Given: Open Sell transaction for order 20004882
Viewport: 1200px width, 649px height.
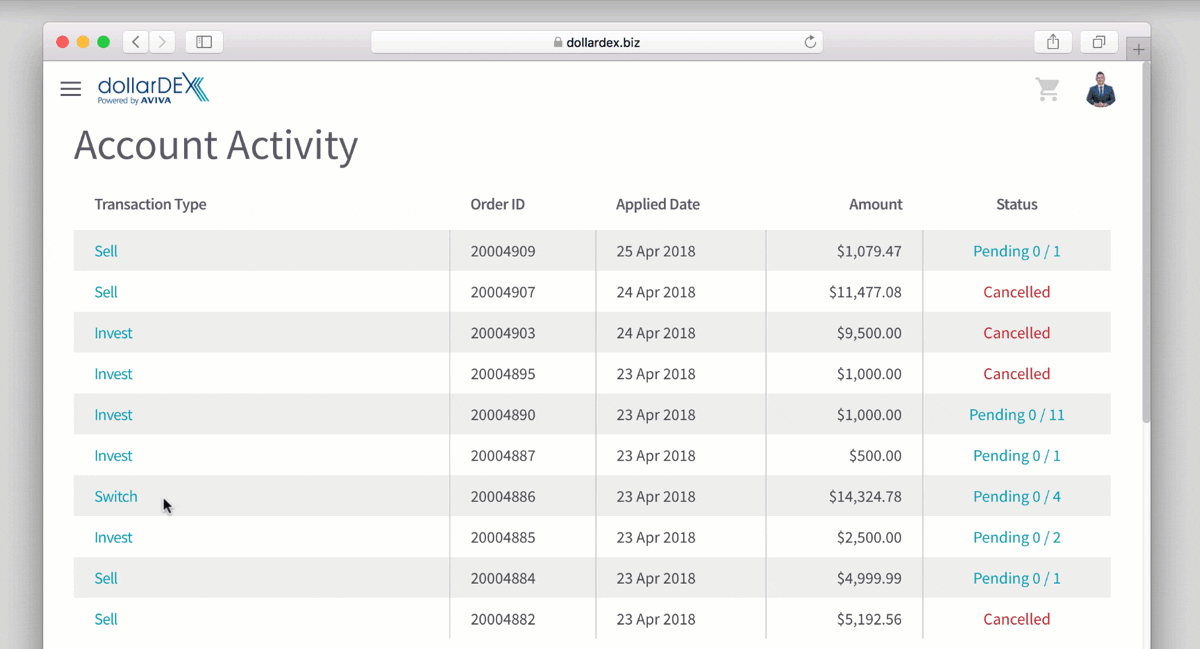Looking at the screenshot, I should click(106, 620).
